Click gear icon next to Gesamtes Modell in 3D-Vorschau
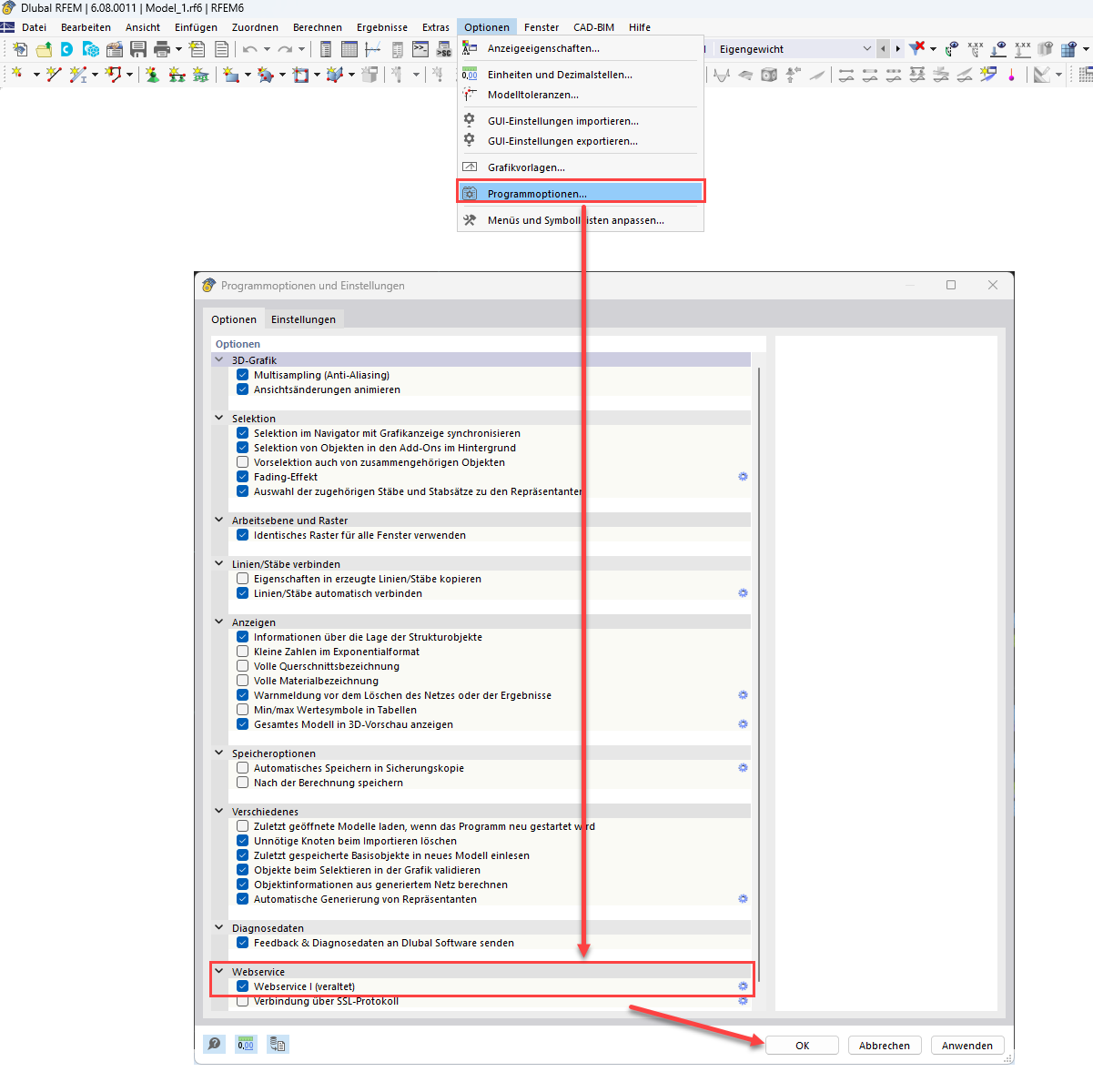 pyautogui.click(x=743, y=724)
